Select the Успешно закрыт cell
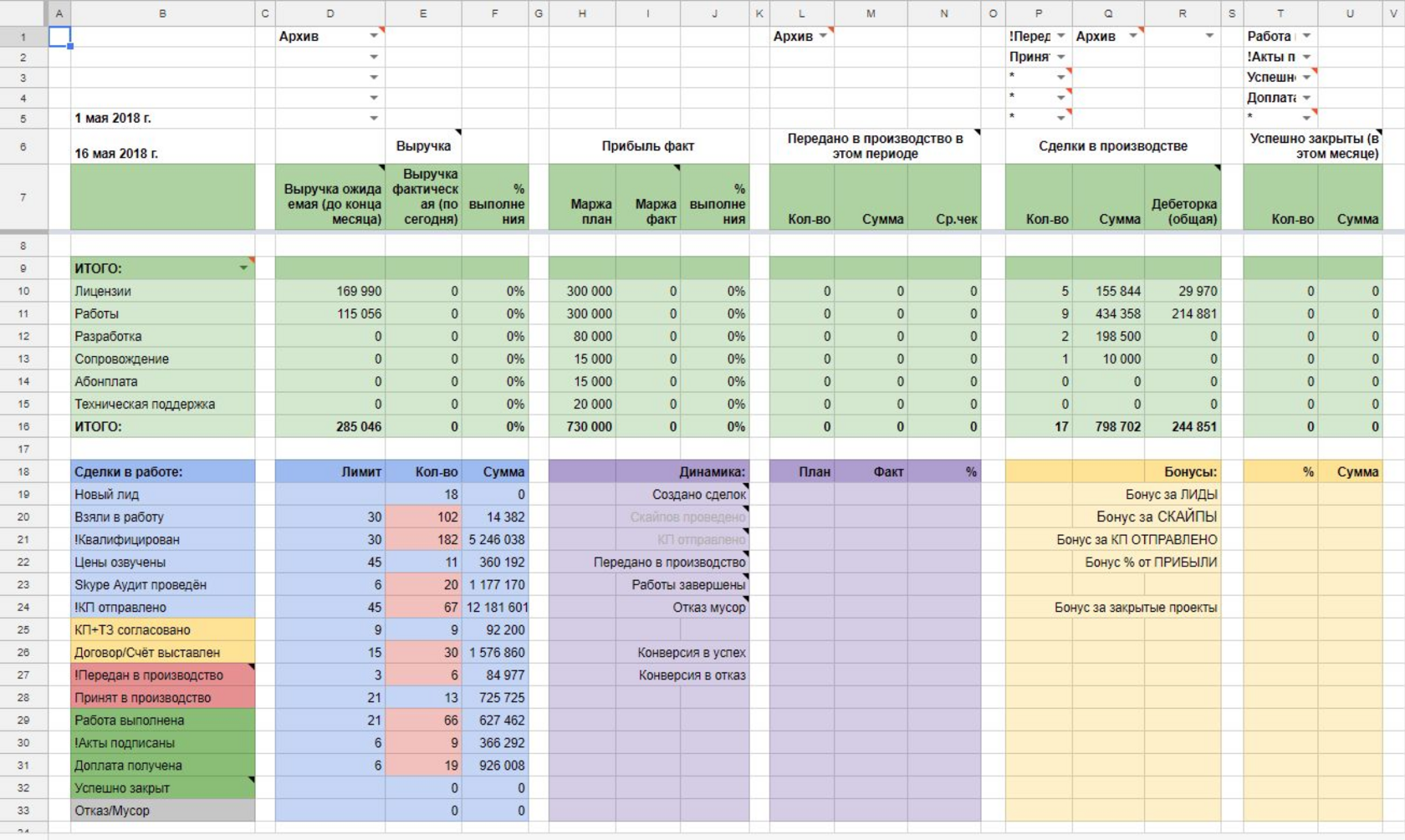1405x840 pixels. tap(162, 787)
